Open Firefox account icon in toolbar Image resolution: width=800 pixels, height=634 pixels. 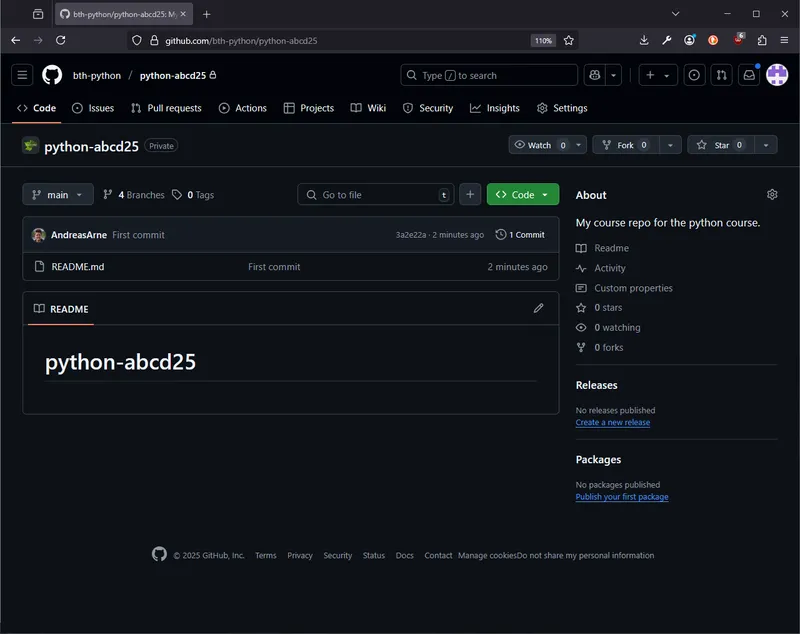[689, 40]
